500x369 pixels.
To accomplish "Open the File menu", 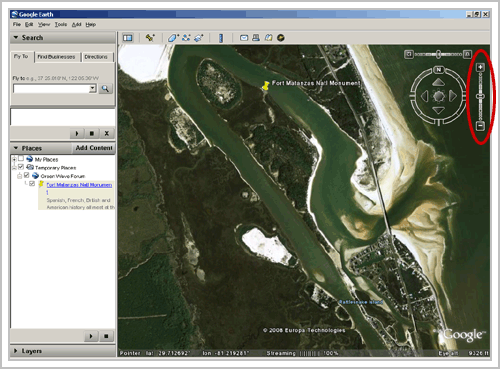I will [17, 24].
